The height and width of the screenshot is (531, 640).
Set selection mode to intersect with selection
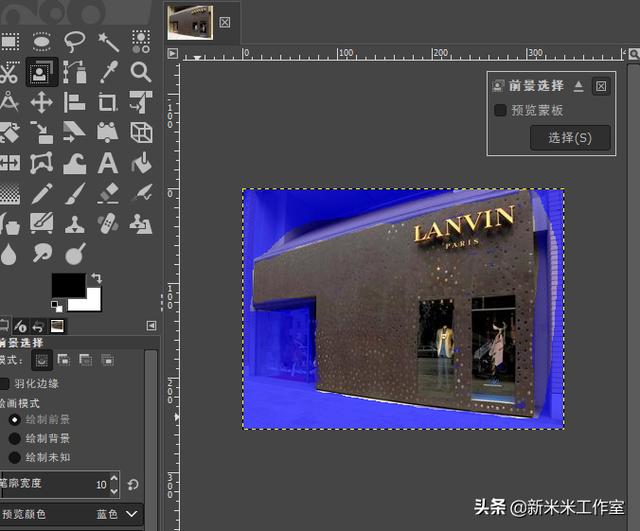(x=107, y=360)
